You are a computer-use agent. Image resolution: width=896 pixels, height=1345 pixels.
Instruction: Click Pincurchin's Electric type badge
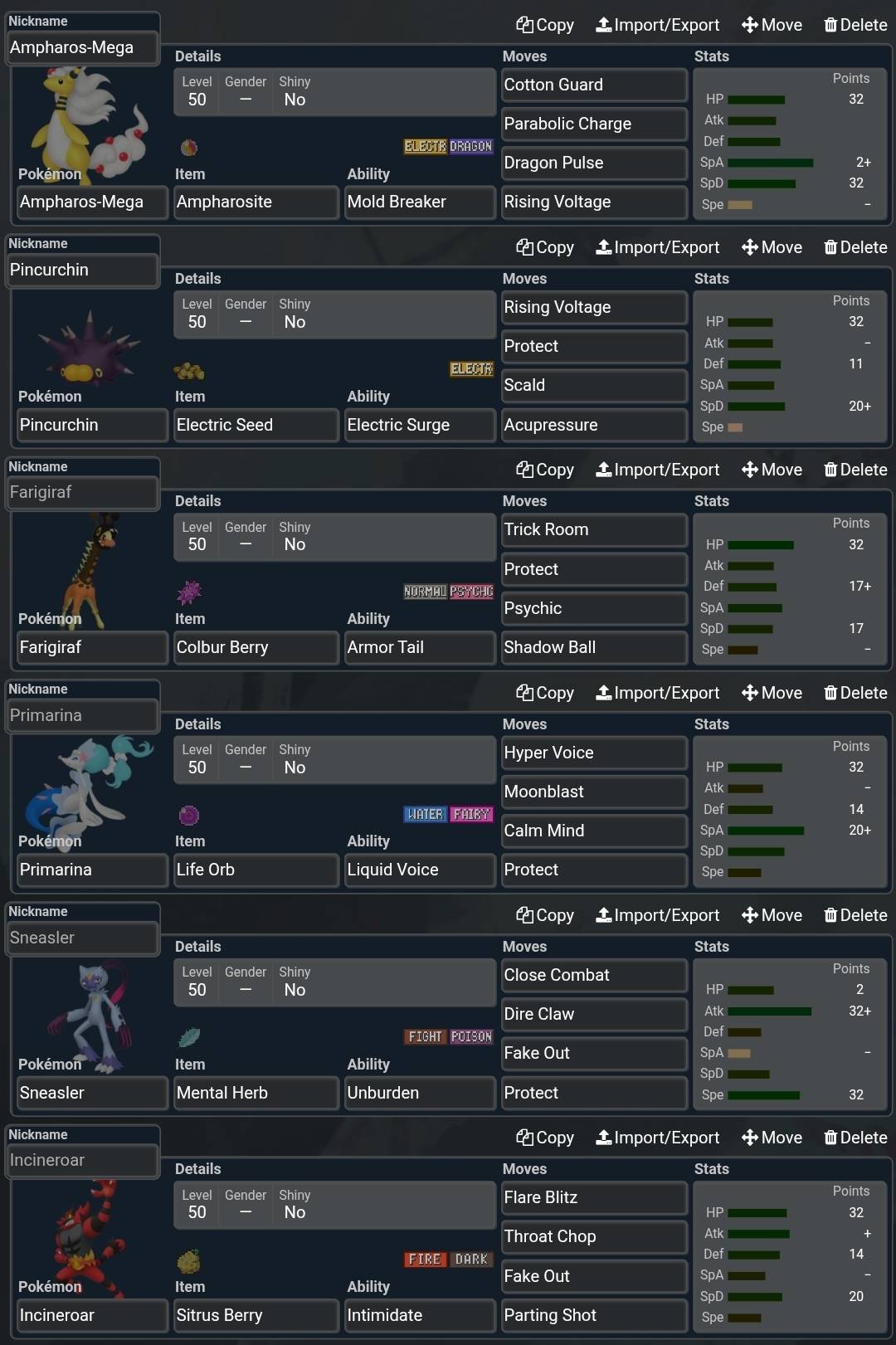point(471,368)
